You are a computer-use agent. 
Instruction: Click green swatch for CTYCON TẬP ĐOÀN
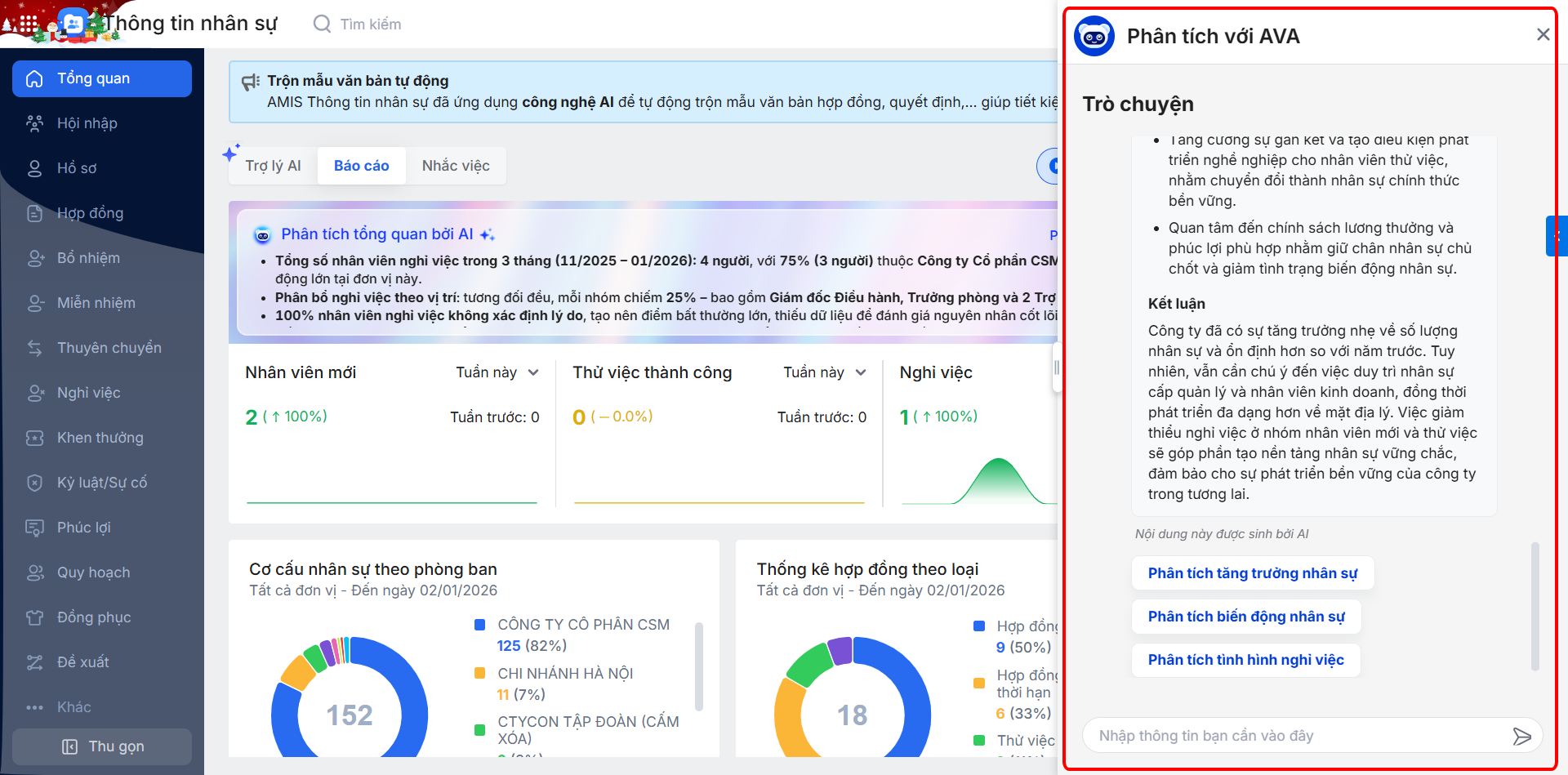pos(480,730)
